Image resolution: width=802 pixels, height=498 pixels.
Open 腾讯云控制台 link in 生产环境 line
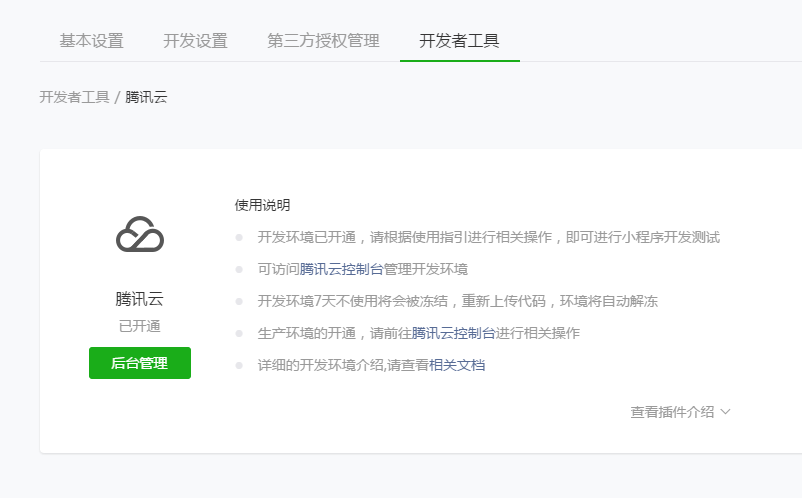[453, 333]
